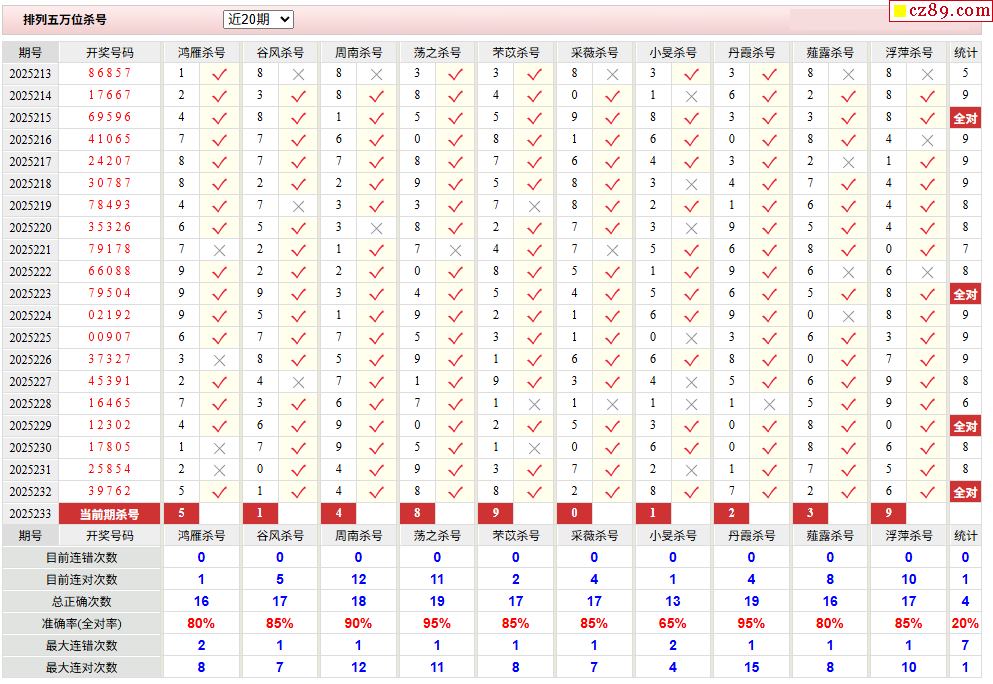Image resolution: width=993 pixels, height=684 pixels.
Task: Click 谷风杀号 X mark in row 2025213
Action: [x=298, y=74]
